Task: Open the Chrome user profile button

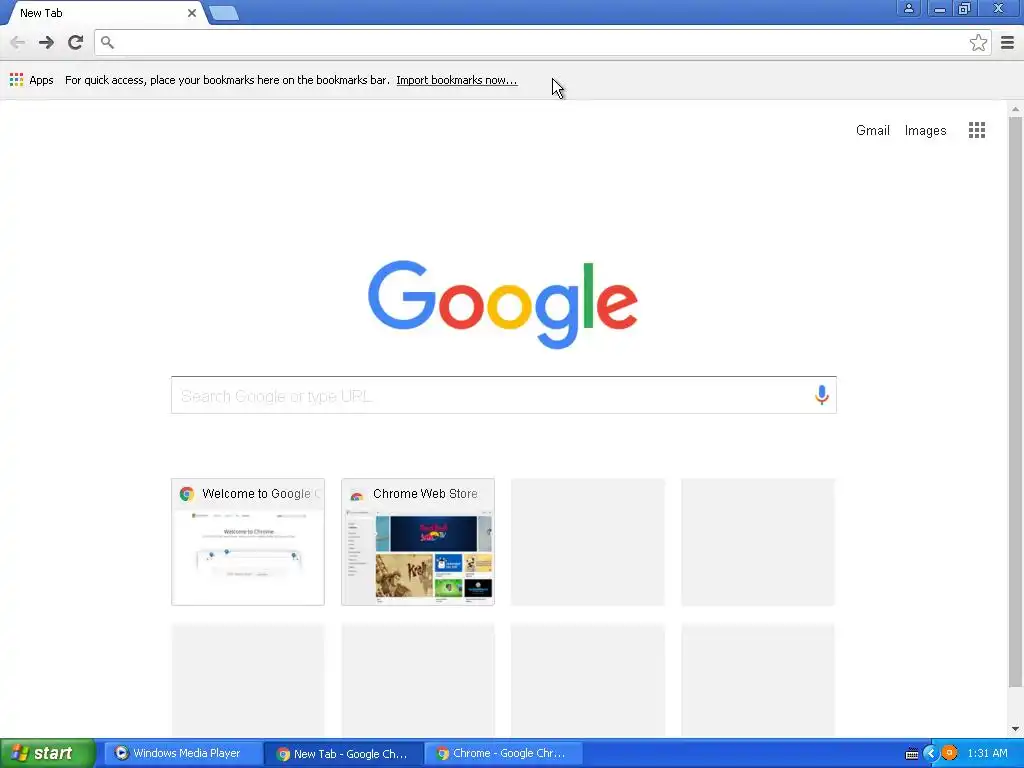Action: click(908, 8)
